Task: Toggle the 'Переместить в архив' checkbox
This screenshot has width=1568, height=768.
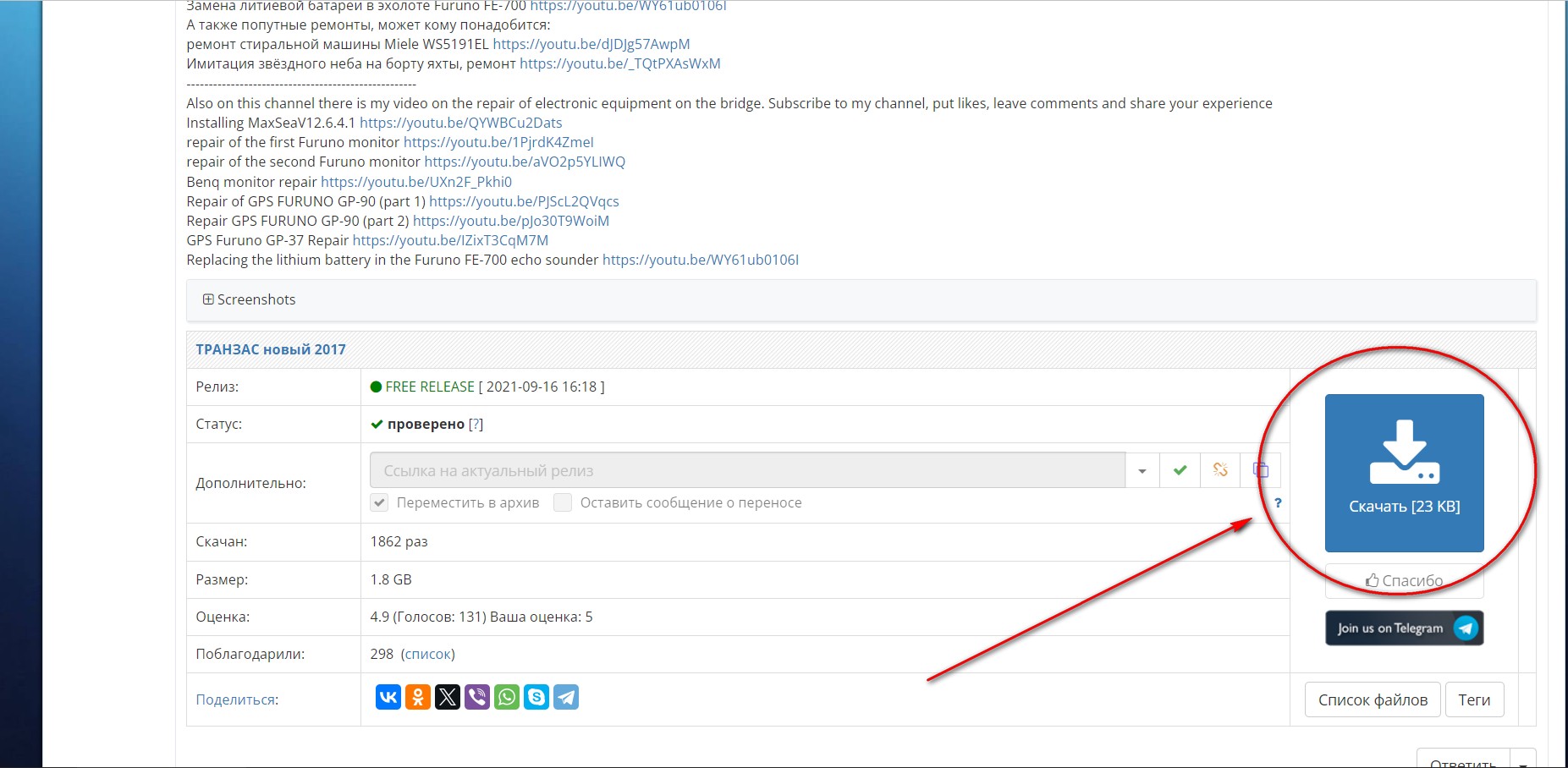Action: click(x=379, y=502)
